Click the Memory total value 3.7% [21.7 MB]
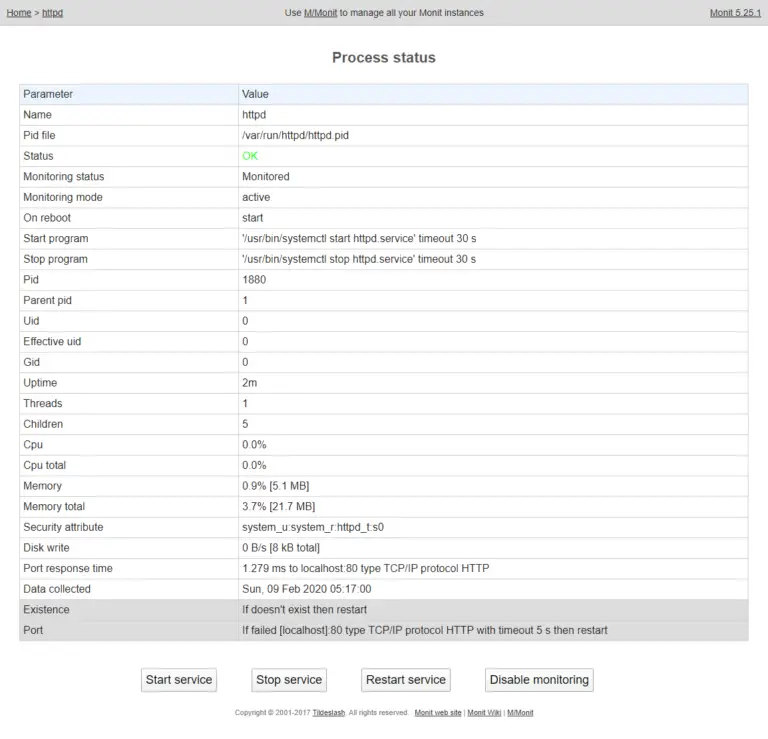768x739 pixels. [279, 506]
